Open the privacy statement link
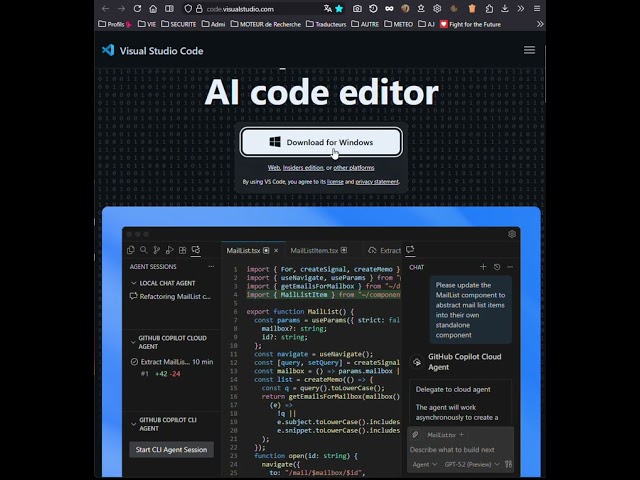Viewport: 640px width, 480px height. tap(377, 182)
